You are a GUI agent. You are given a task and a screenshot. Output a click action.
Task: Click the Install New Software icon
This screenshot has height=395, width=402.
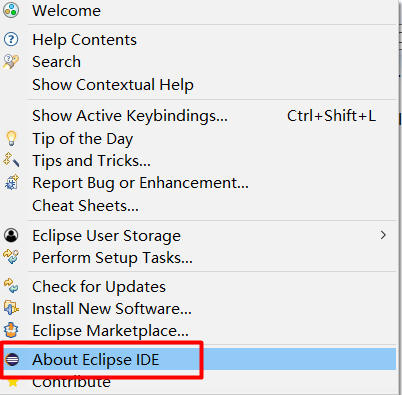(11, 308)
